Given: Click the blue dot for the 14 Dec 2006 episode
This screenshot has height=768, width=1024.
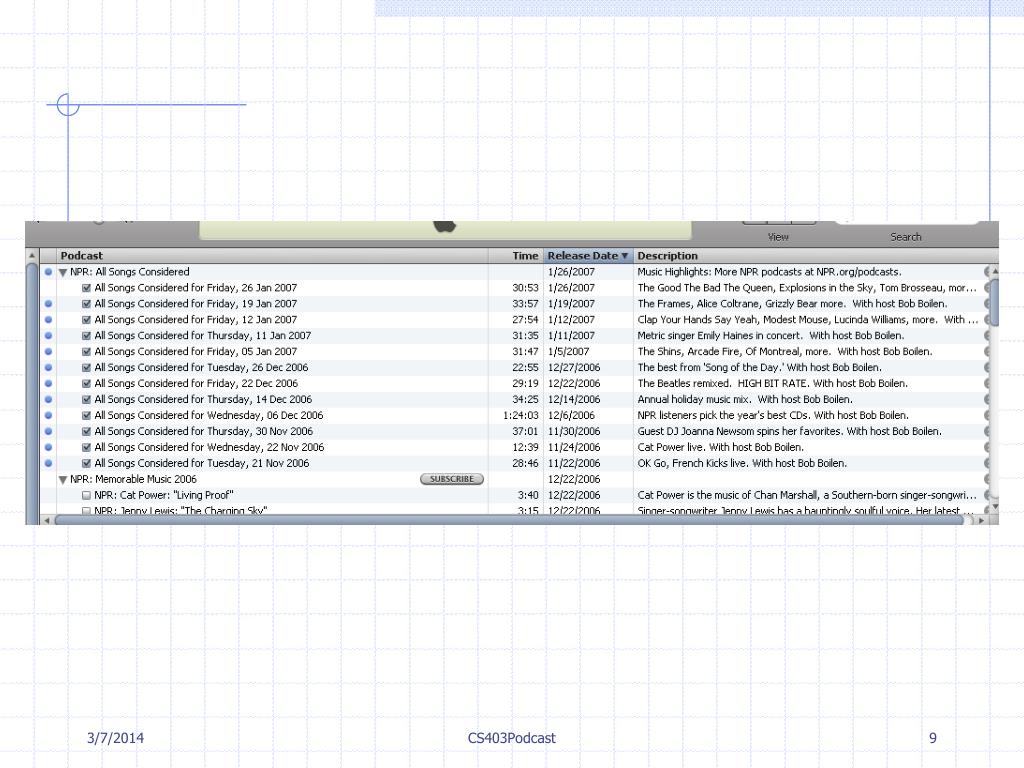Looking at the screenshot, I should point(48,399).
